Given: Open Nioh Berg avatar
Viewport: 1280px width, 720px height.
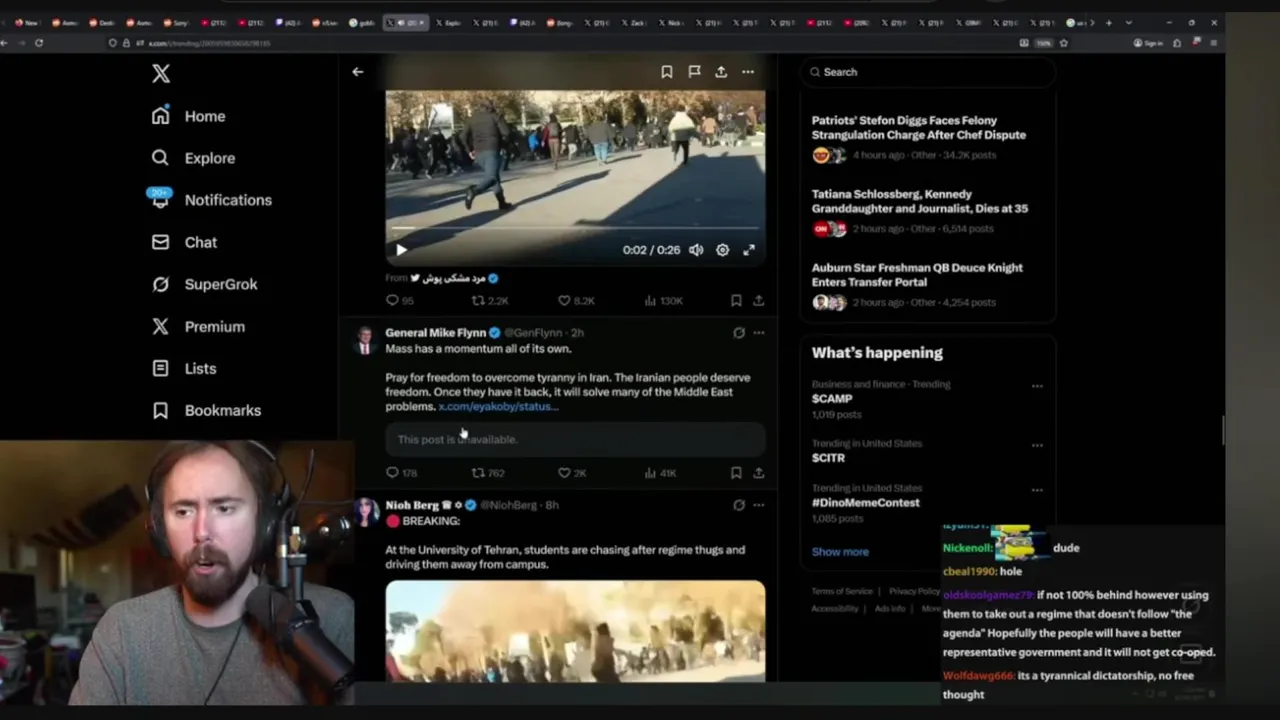Looking at the screenshot, I should 366,512.
